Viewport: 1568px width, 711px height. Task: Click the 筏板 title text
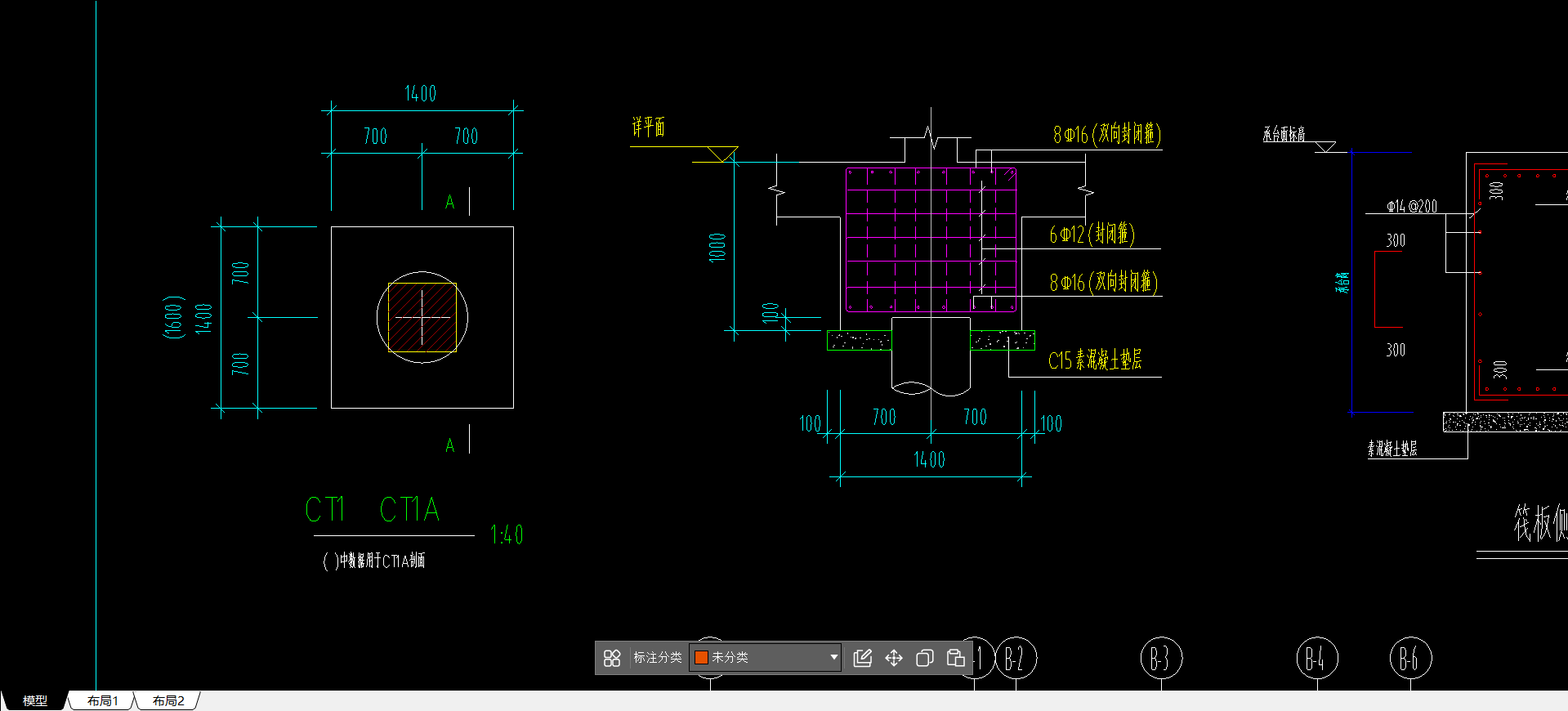(x=1539, y=524)
